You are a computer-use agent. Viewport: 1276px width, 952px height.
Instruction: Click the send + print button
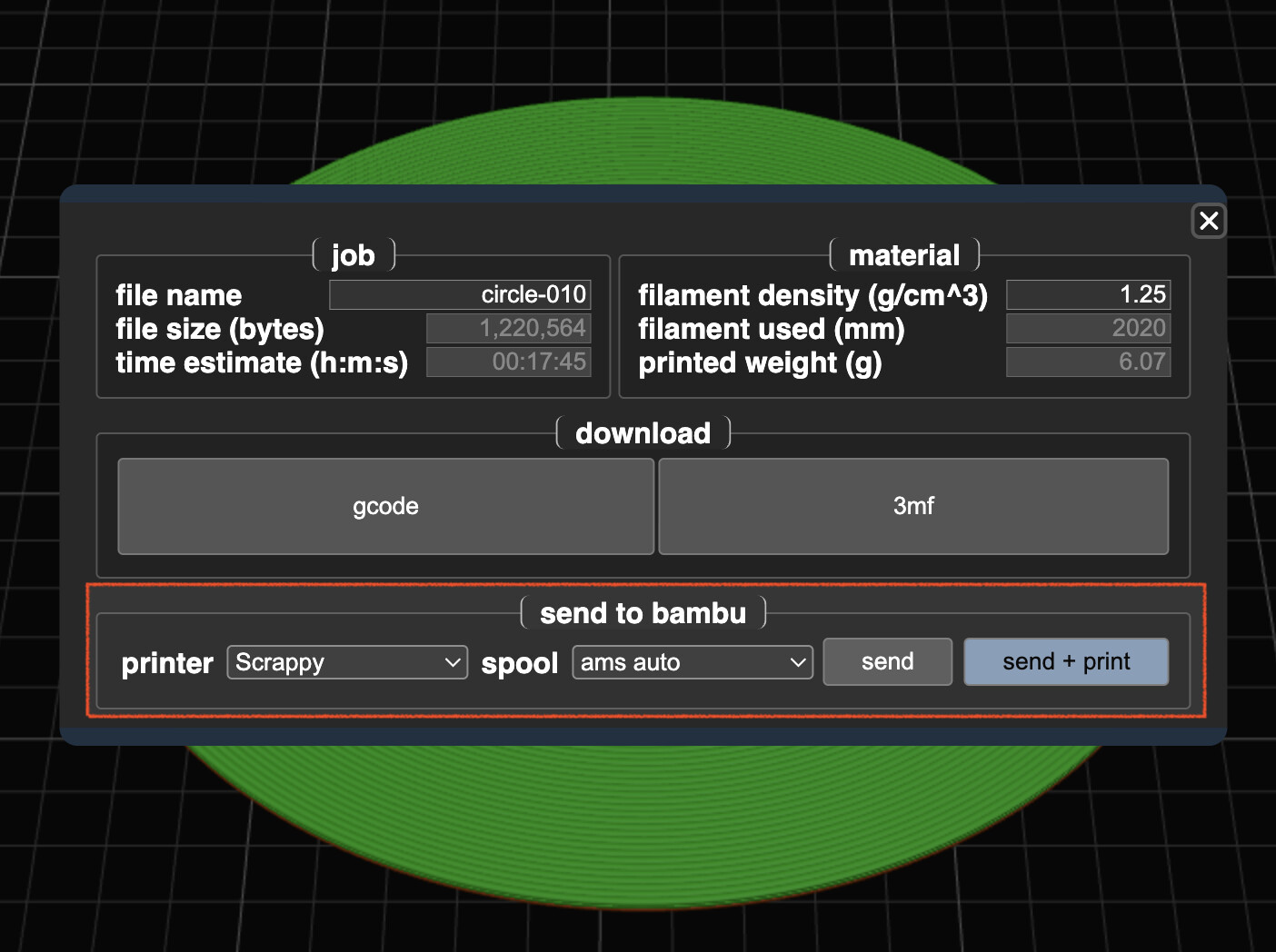1065,661
